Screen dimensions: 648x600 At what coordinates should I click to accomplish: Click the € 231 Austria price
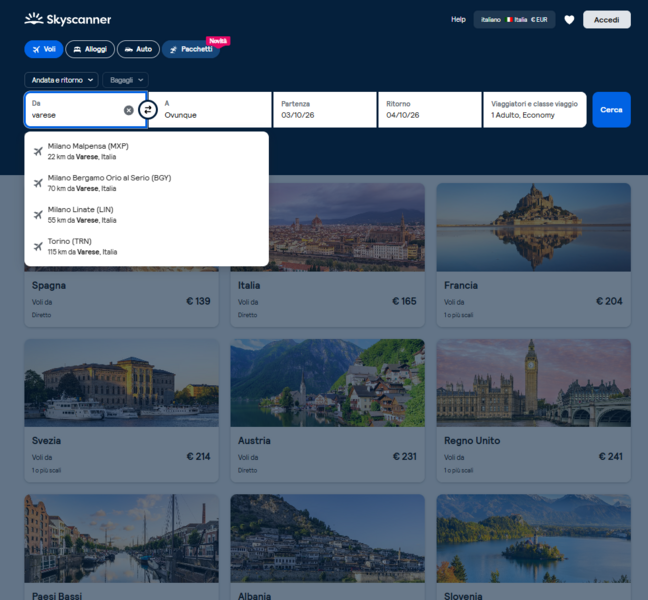point(405,457)
